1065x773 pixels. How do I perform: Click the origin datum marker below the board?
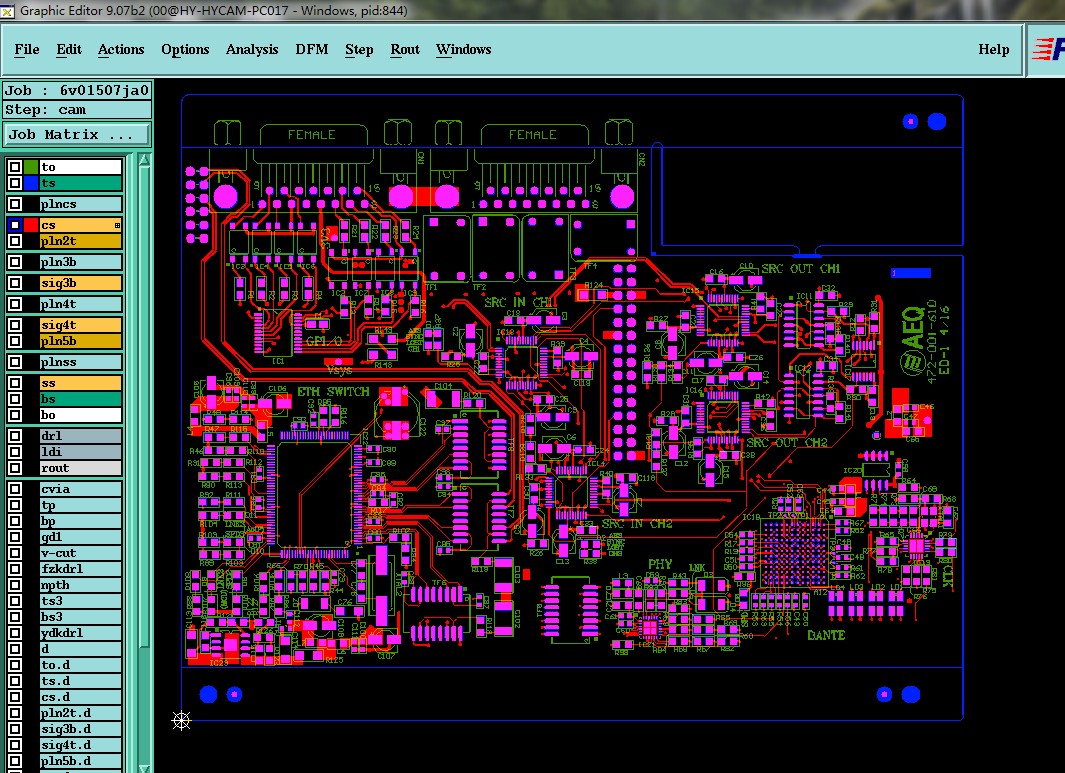click(181, 721)
